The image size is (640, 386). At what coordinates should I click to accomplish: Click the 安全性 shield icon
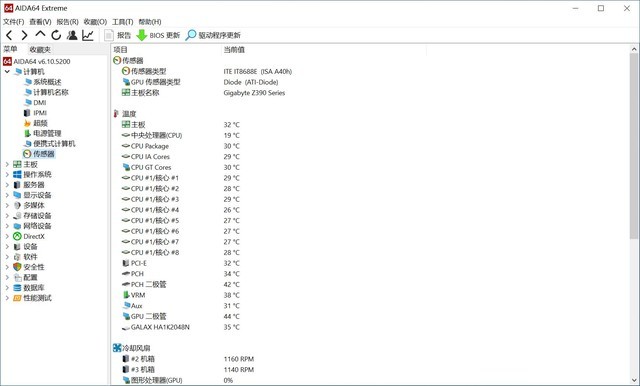[17, 267]
